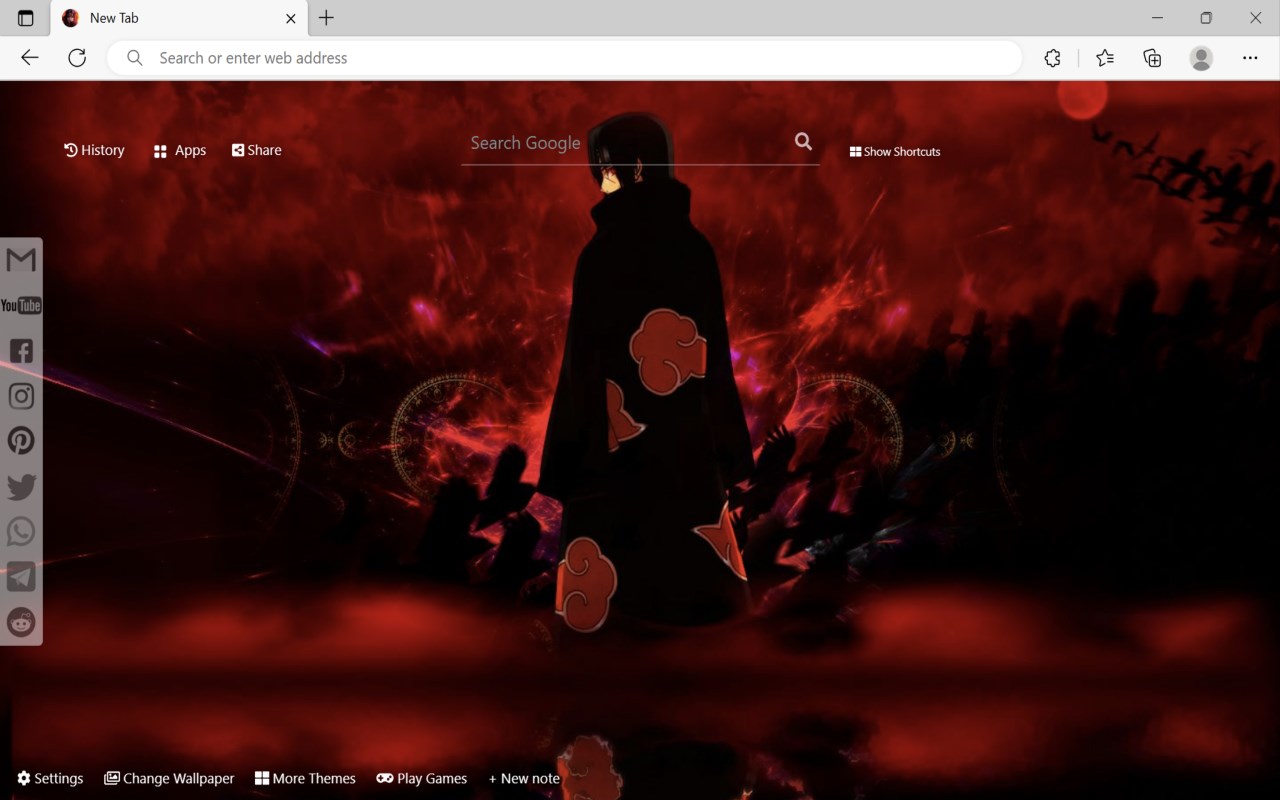Screen dimensions: 1280x800
Task: Open Pinterest sidebar shortcut
Action: tap(21, 441)
